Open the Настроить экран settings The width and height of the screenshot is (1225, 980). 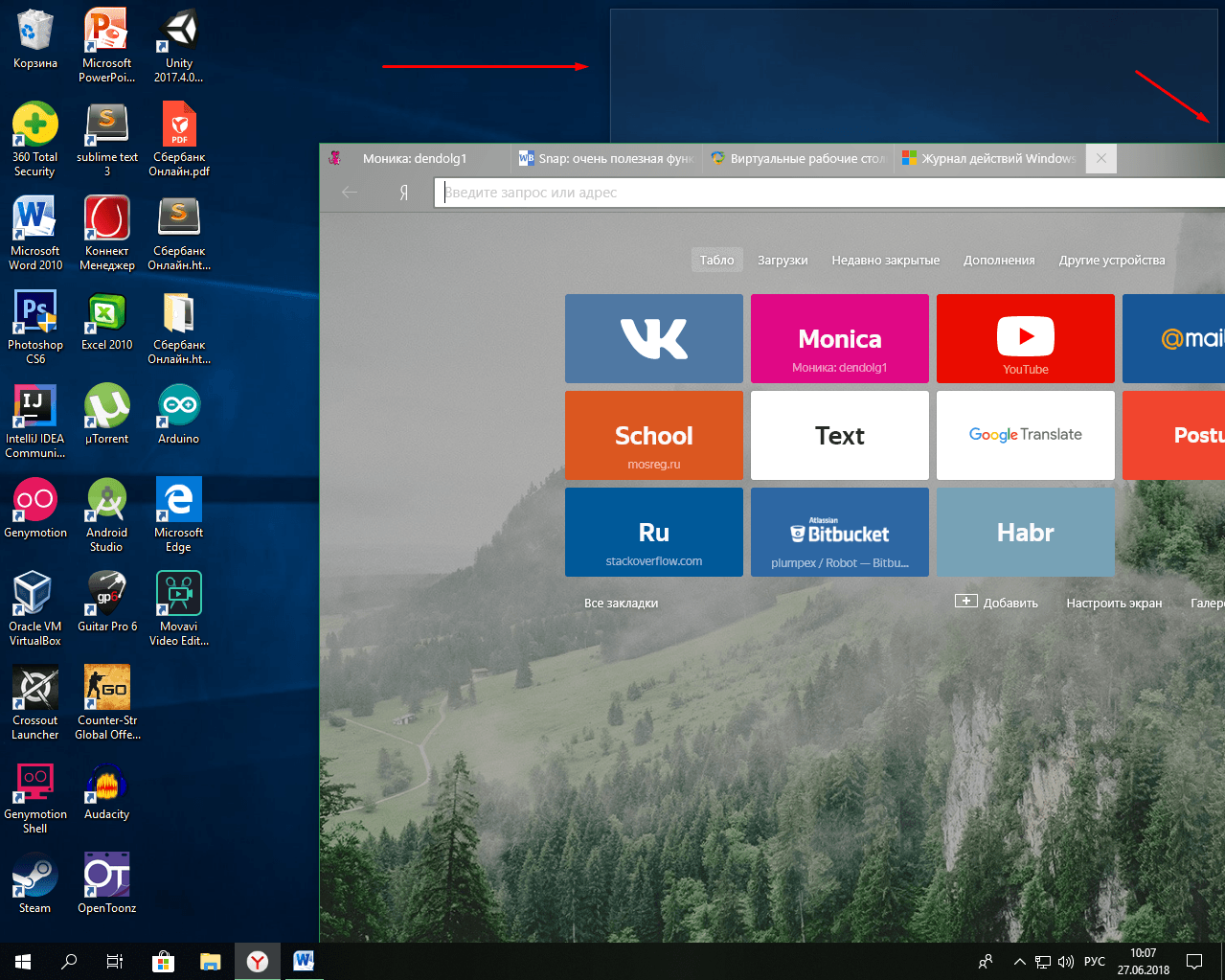pyautogui.click(x=1114, y=603)
